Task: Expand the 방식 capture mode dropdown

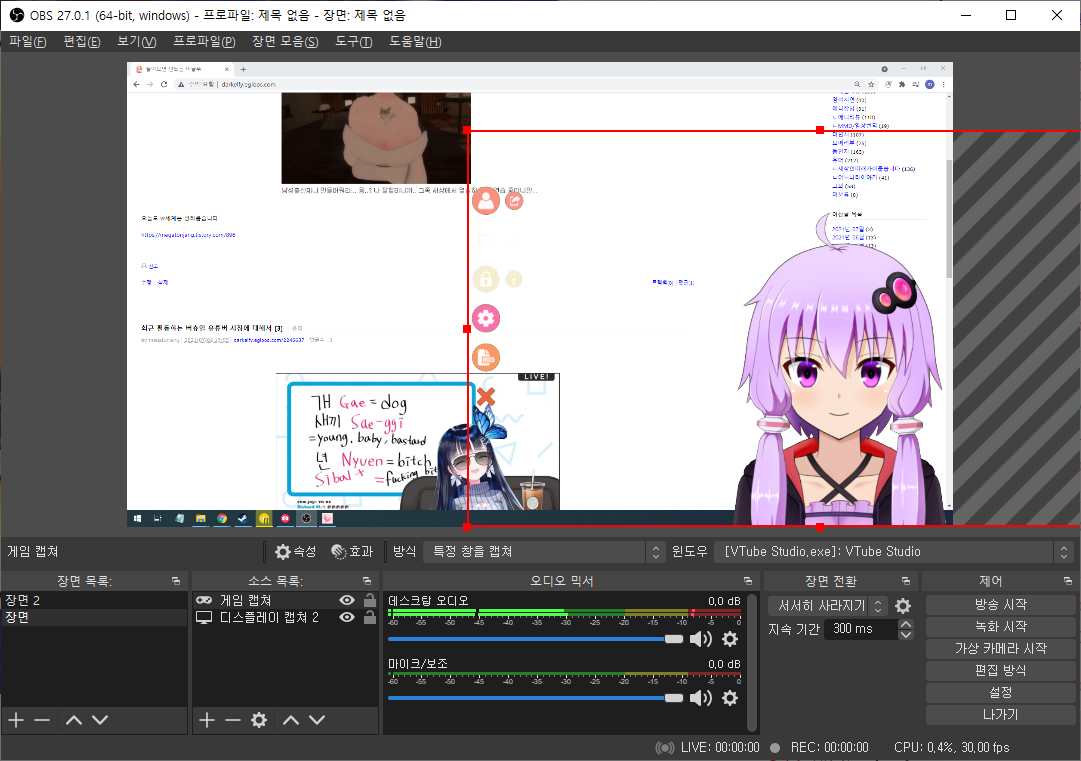Action: click(x=543, y=551)
